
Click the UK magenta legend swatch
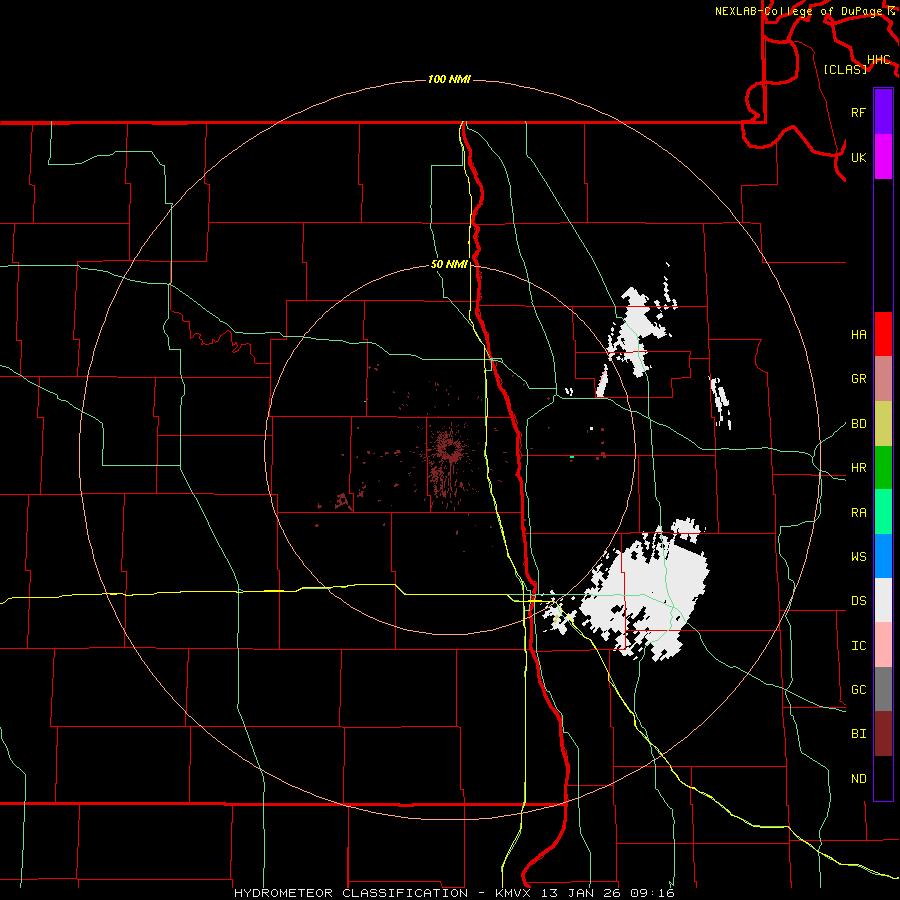(x=883, y=157)
